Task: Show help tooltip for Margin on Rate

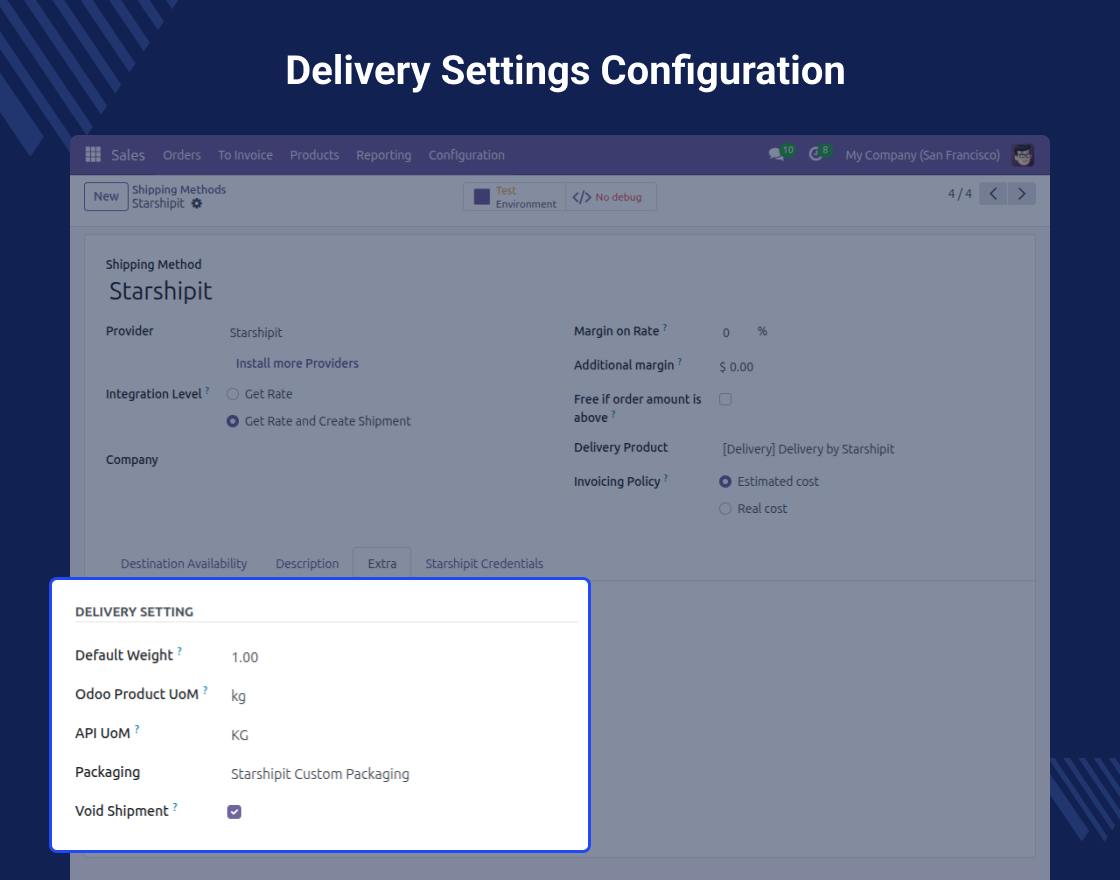Action: [x=664, y=327]
